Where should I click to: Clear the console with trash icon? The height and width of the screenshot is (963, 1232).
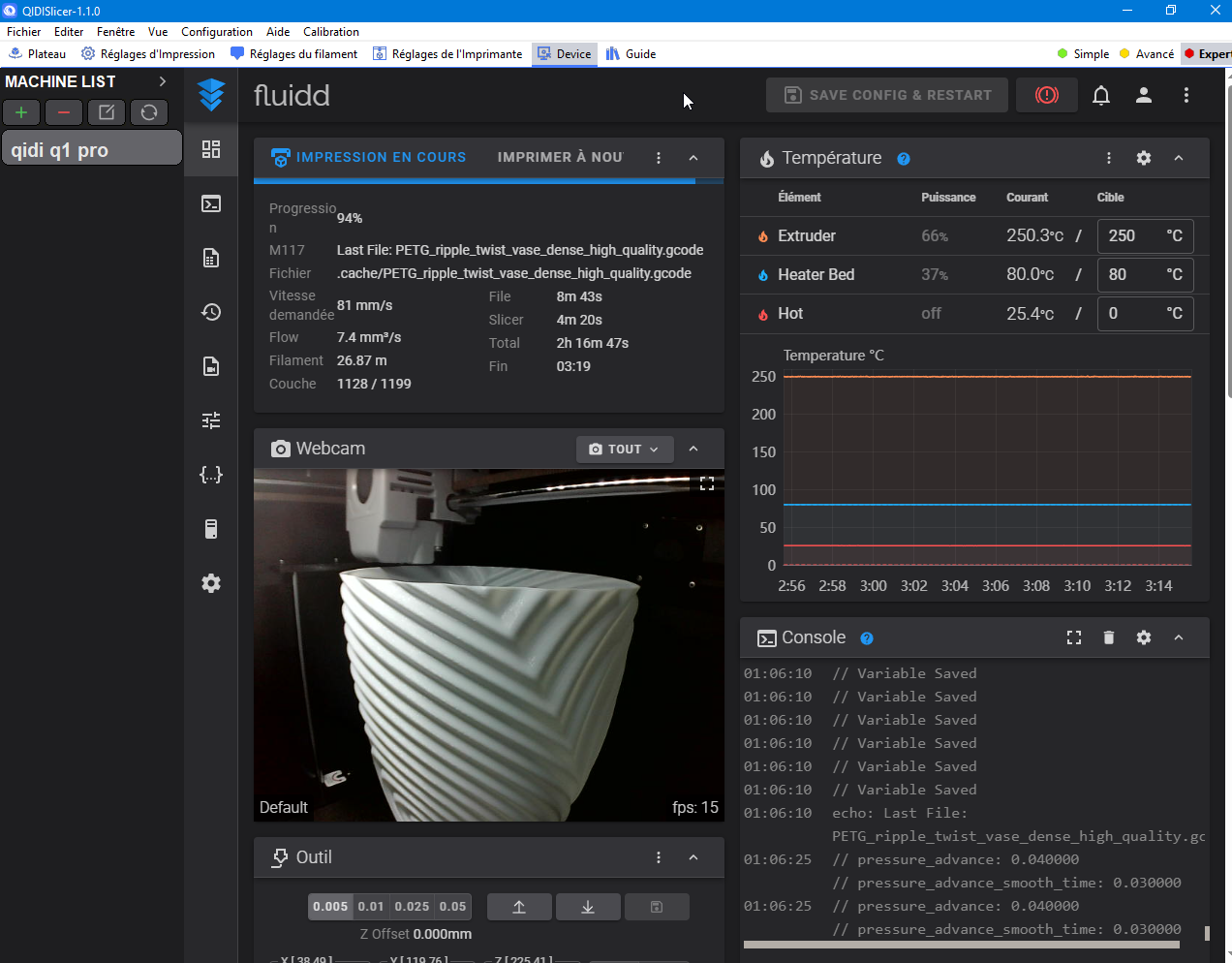click(x=1109, y=637)
